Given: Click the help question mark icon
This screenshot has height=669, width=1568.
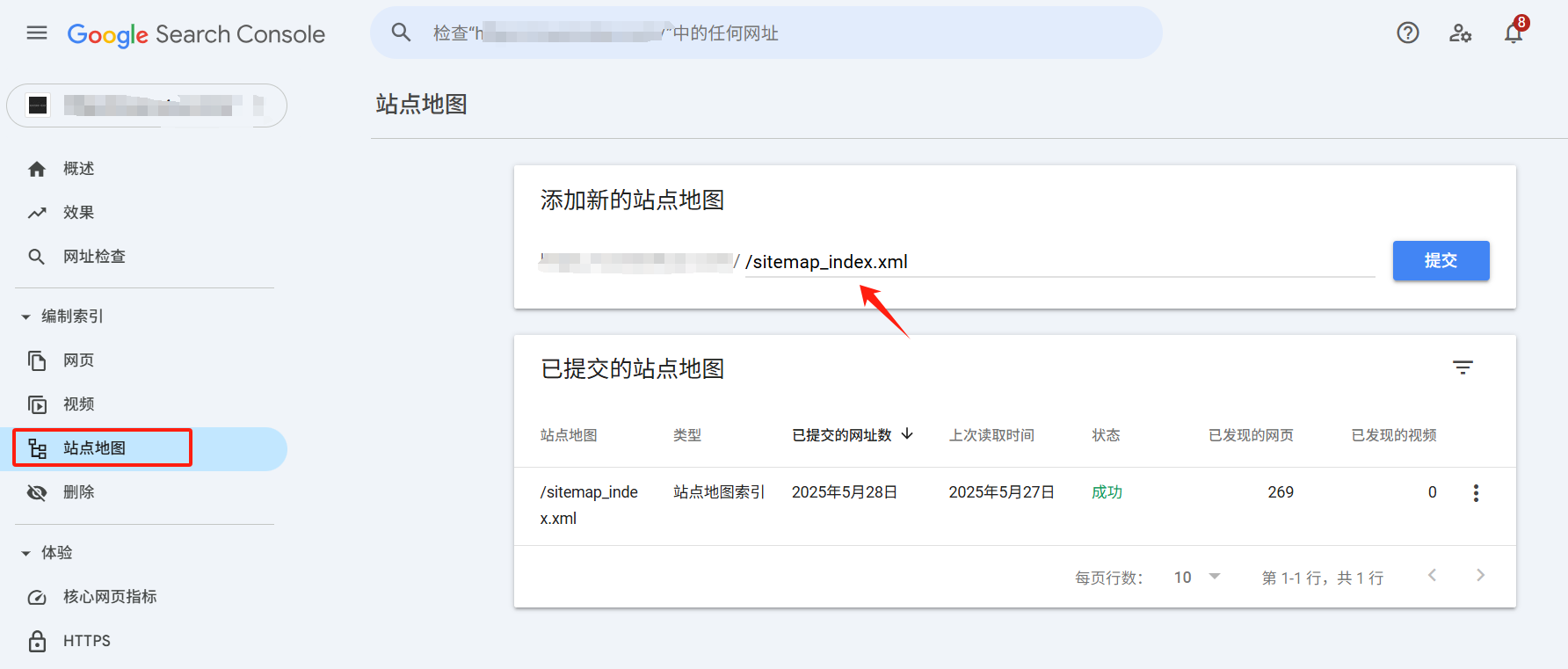Looking at the screenshot, I should coord(1407,33).
